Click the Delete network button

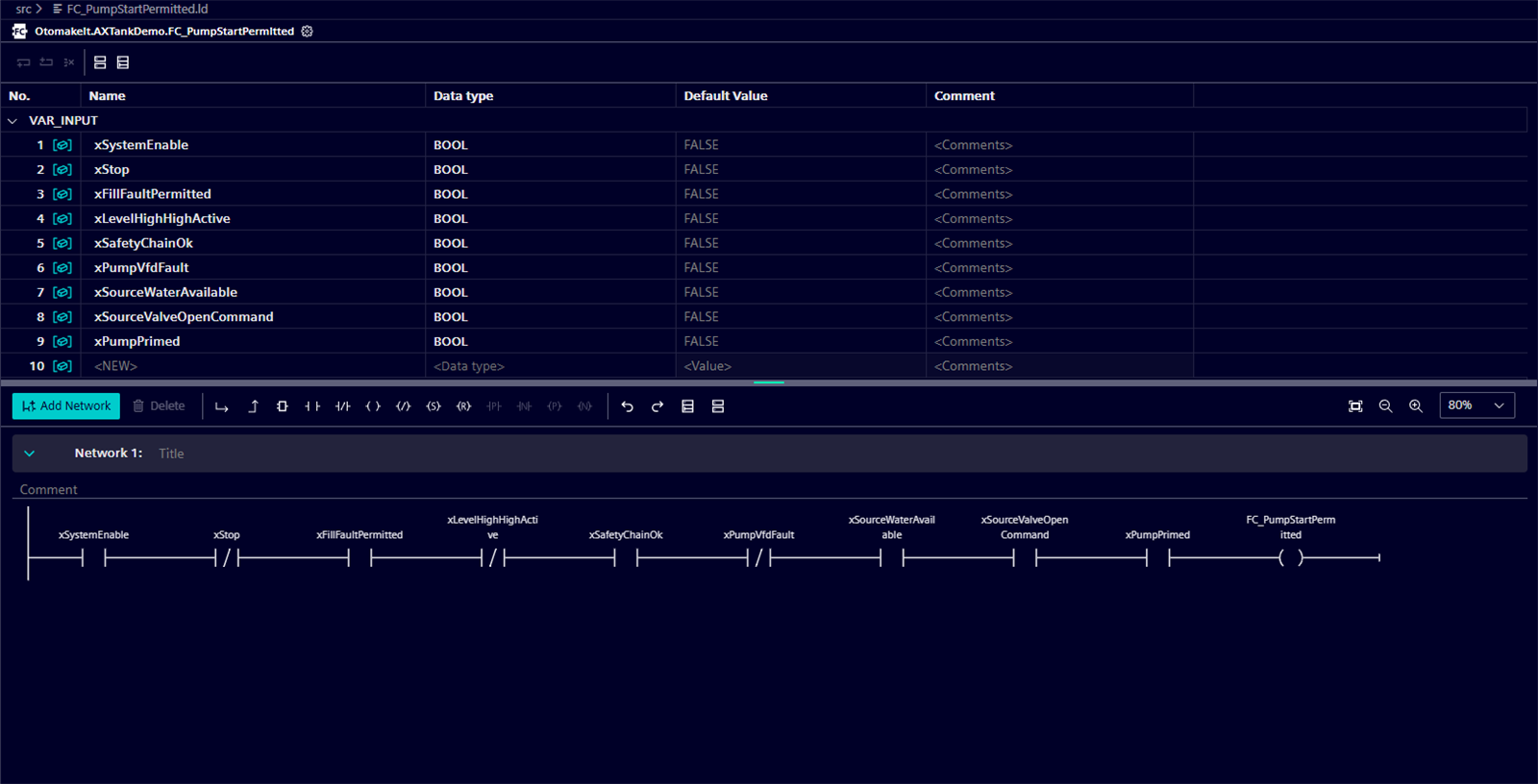pos(159,406)
